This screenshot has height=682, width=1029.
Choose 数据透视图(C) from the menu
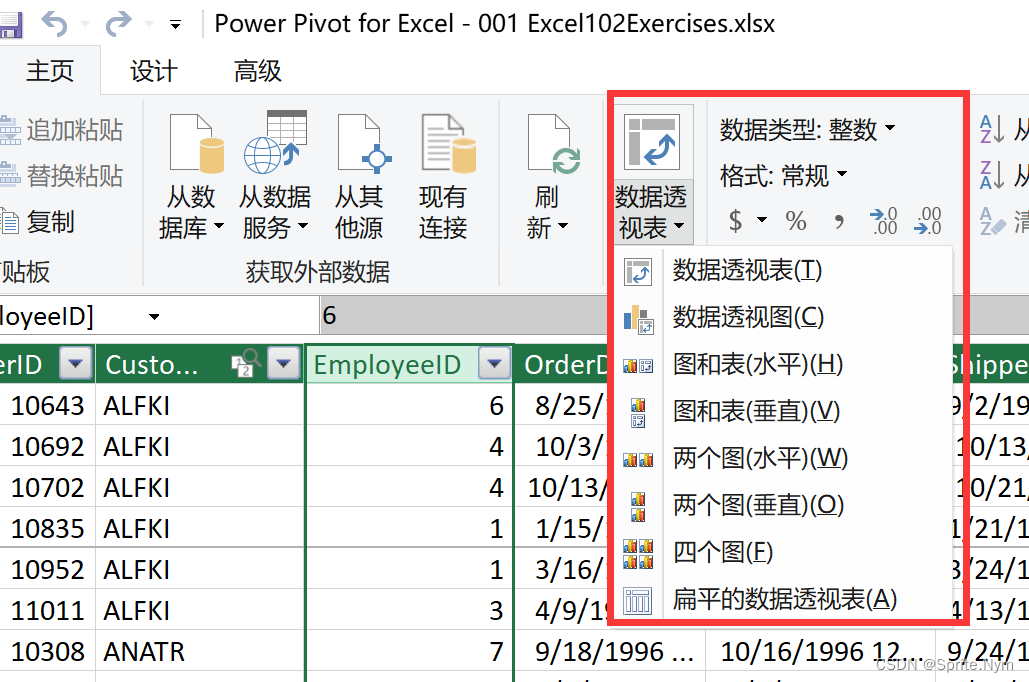[782, 318]
